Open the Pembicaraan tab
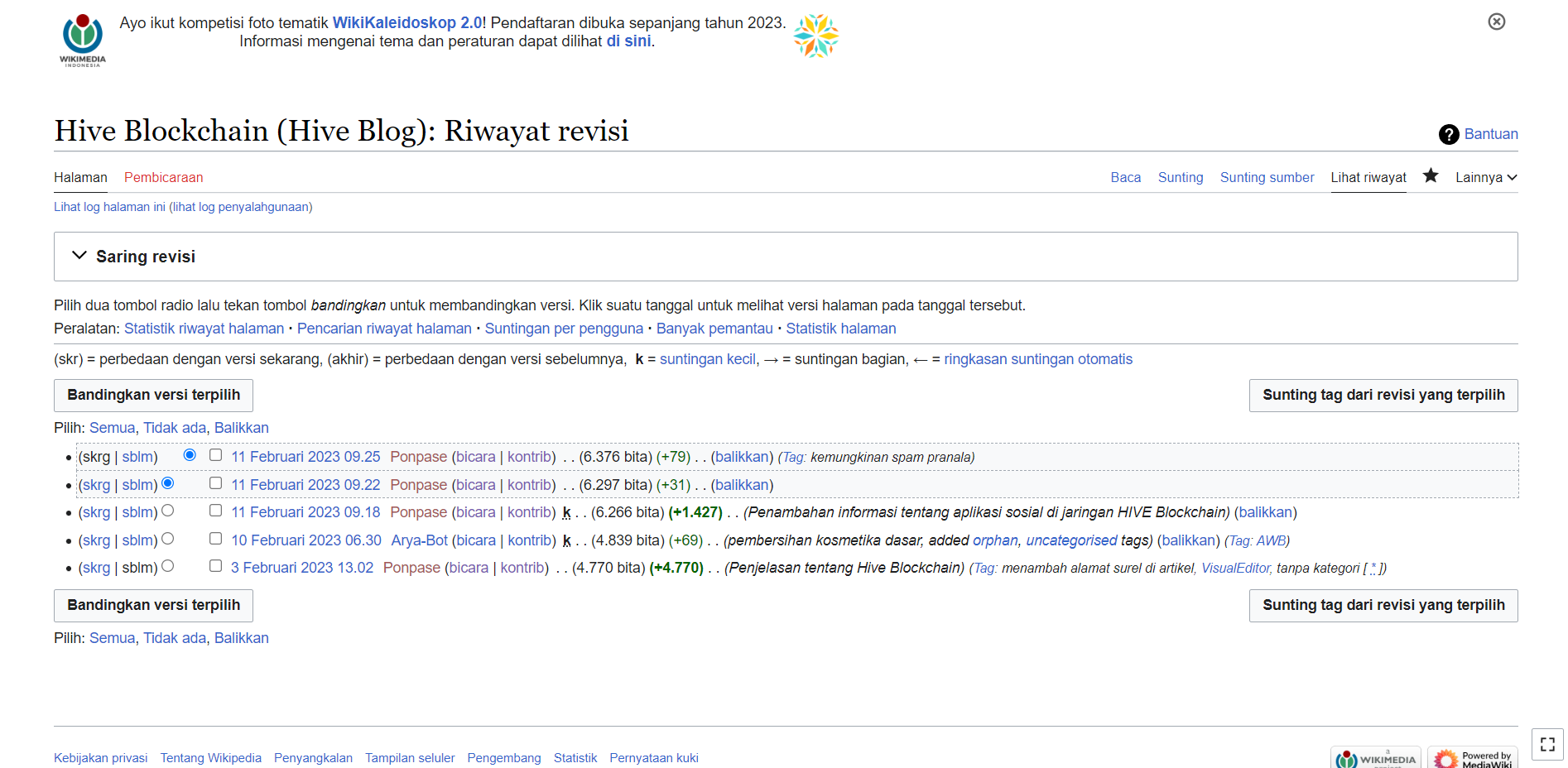 [163, 177]
